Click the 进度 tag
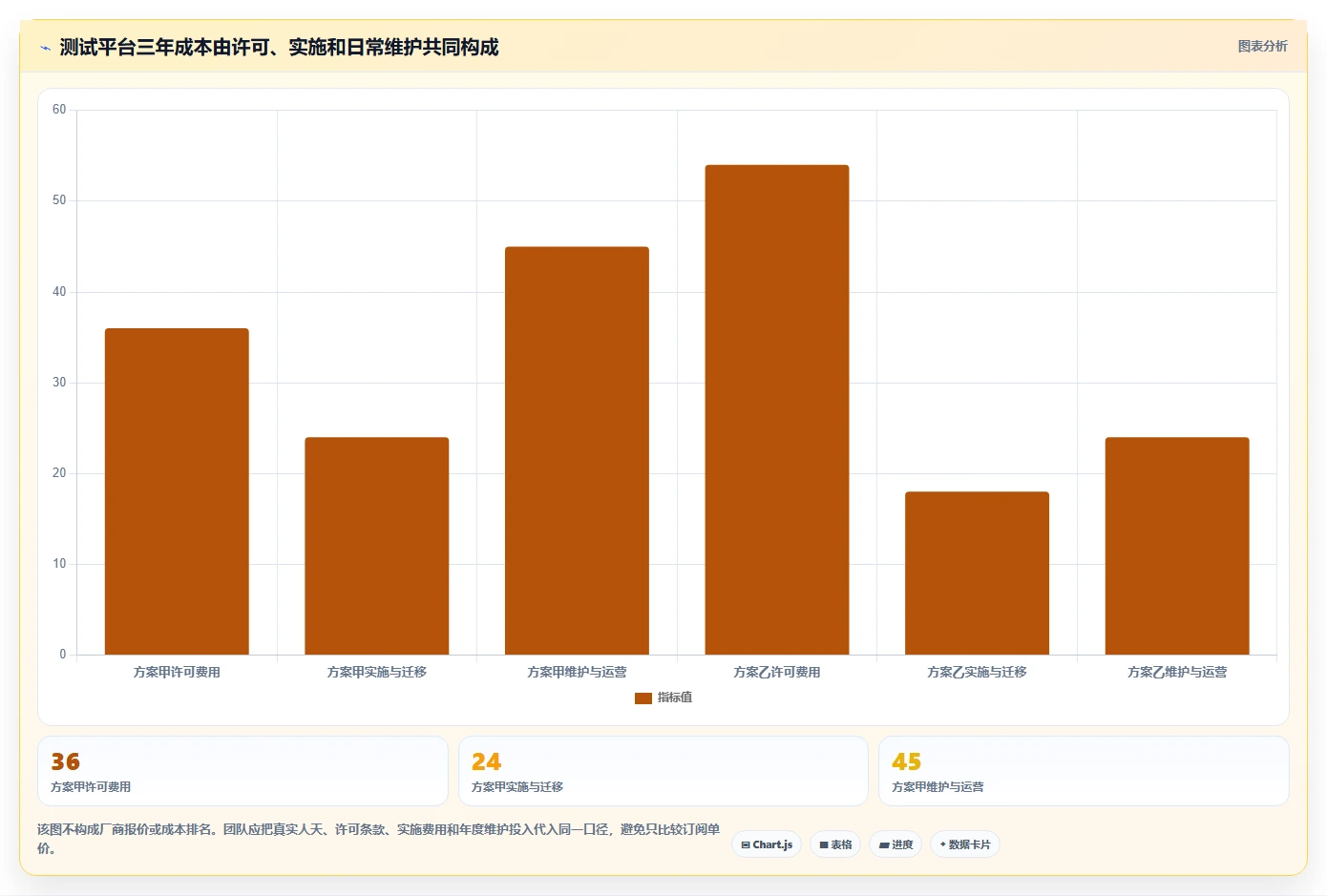Screen dimensions: 1327x896 pyautogui.click(x=895, y=844)
